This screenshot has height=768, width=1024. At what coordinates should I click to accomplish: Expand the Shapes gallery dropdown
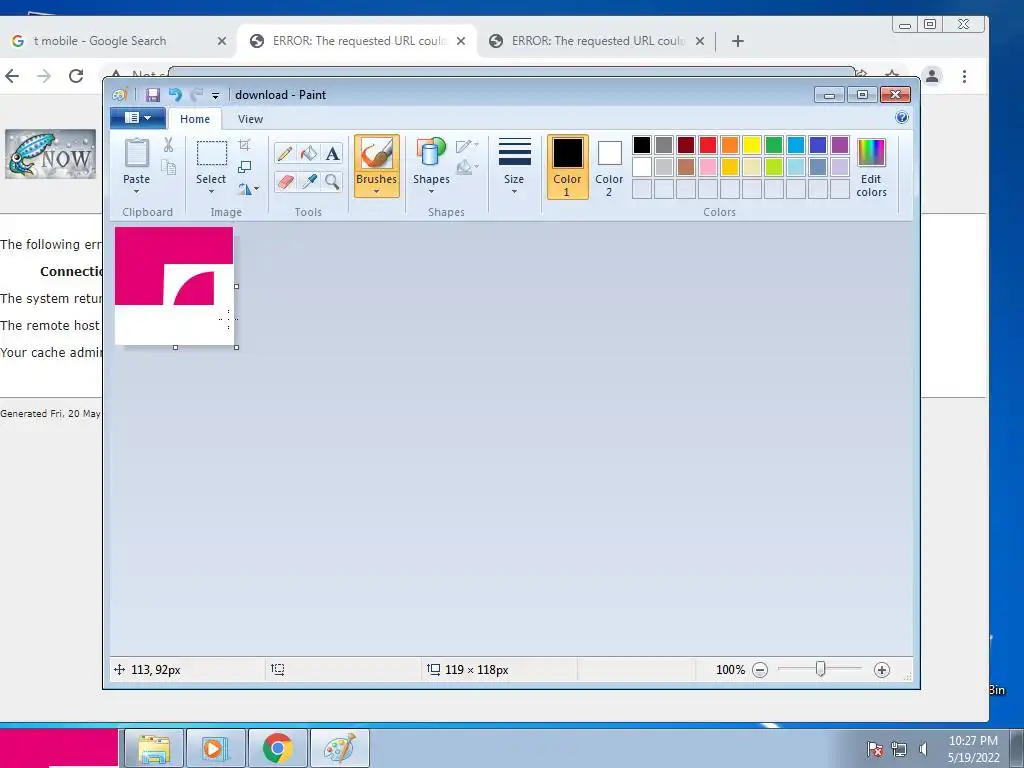tap(431, 191)
